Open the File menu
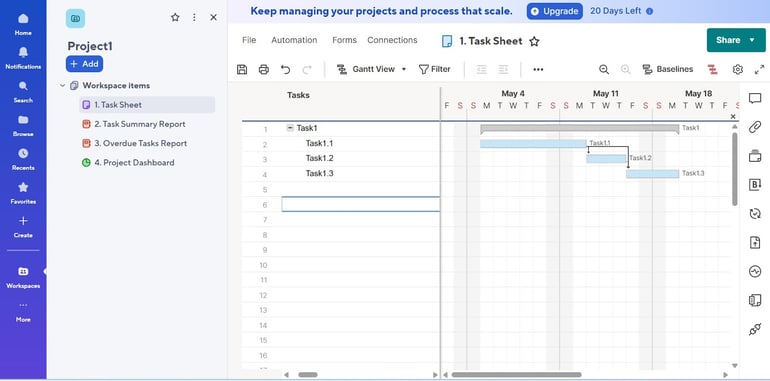Image resolution: width=770 pixels, height=381 pixels. pos(249,40)
